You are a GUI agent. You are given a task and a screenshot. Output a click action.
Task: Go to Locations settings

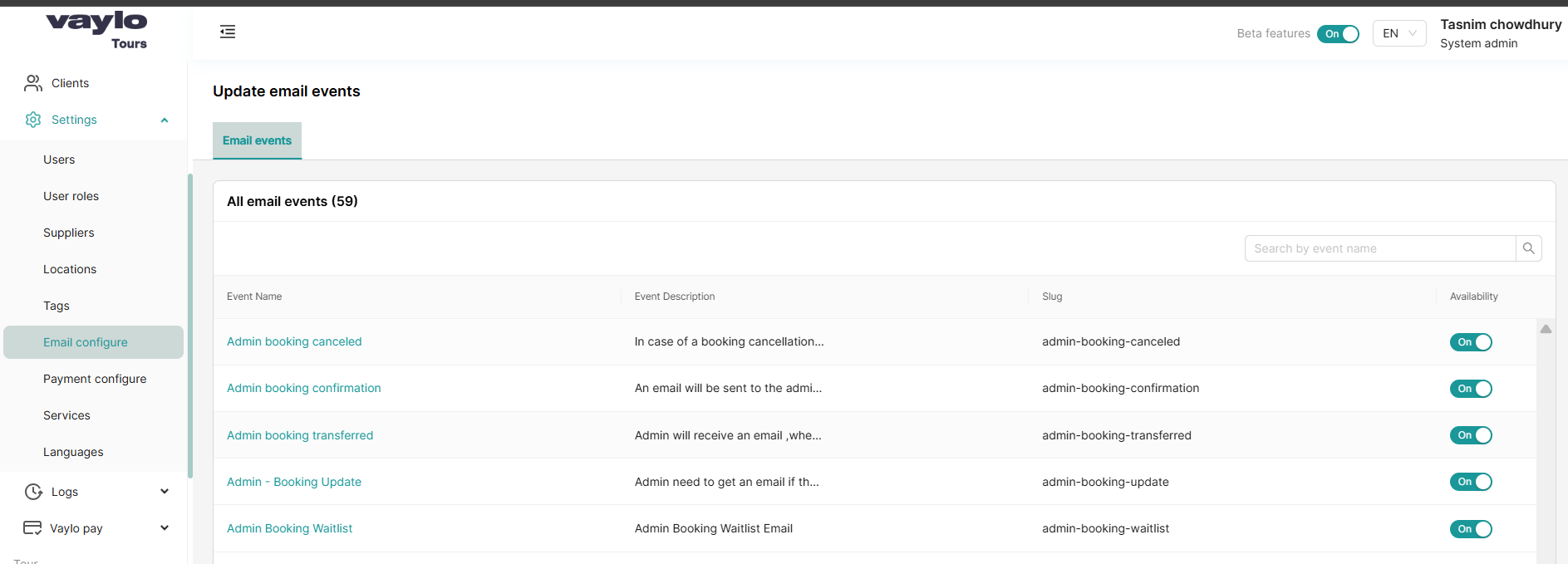tap(70, 269)
